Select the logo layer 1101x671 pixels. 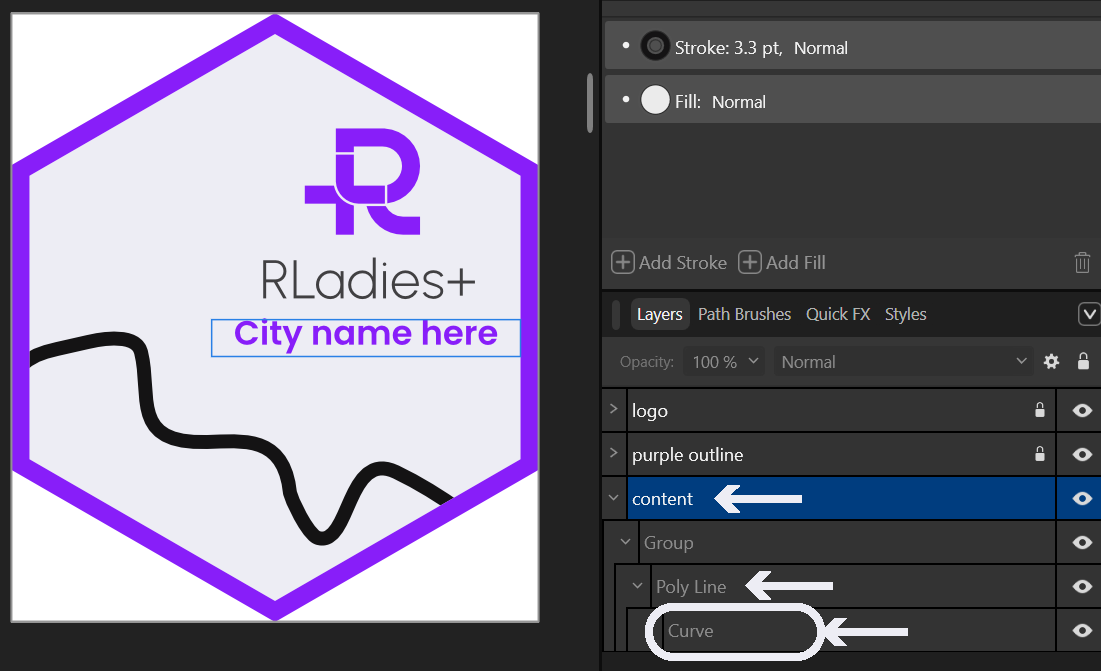pos(841,411)
